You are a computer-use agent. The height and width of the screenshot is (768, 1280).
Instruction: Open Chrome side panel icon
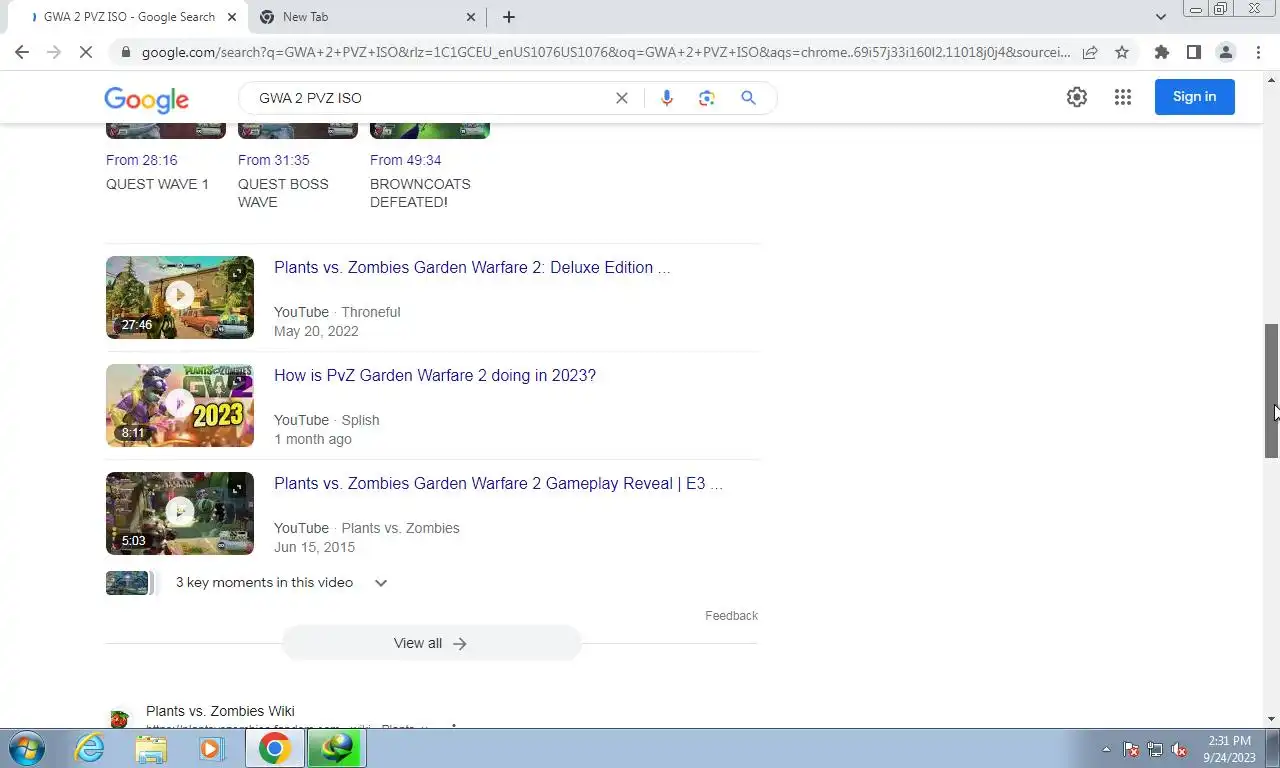1193,52
